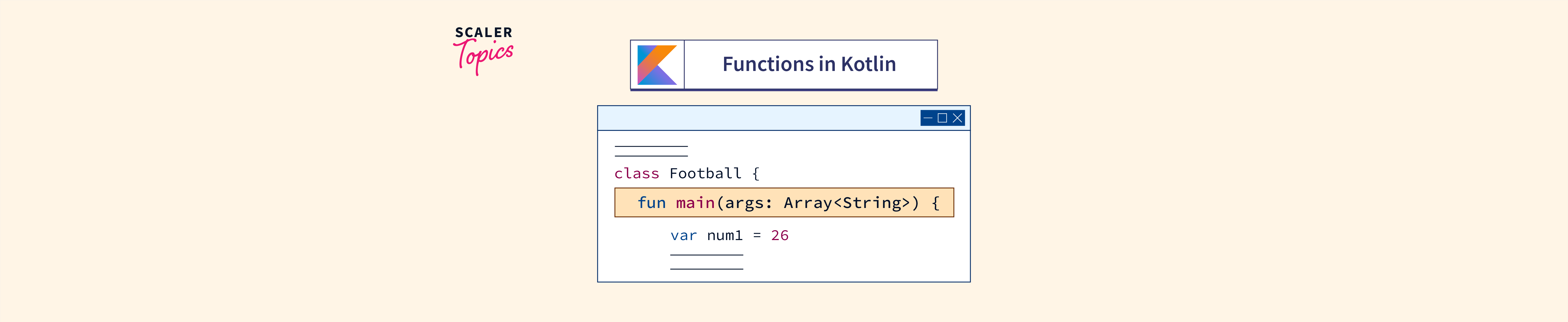
Task: Click the light blue window title bar
Action: 755,118
